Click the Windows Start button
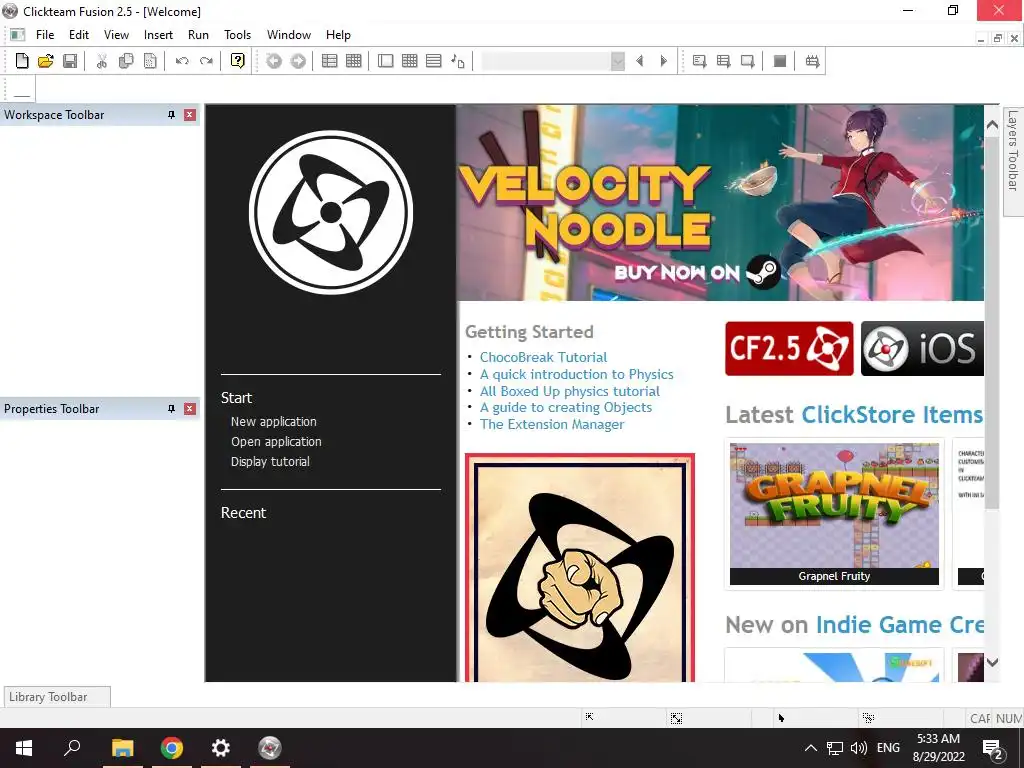The width and height of the screenshot is (1024, 768). tap(24, 748)
